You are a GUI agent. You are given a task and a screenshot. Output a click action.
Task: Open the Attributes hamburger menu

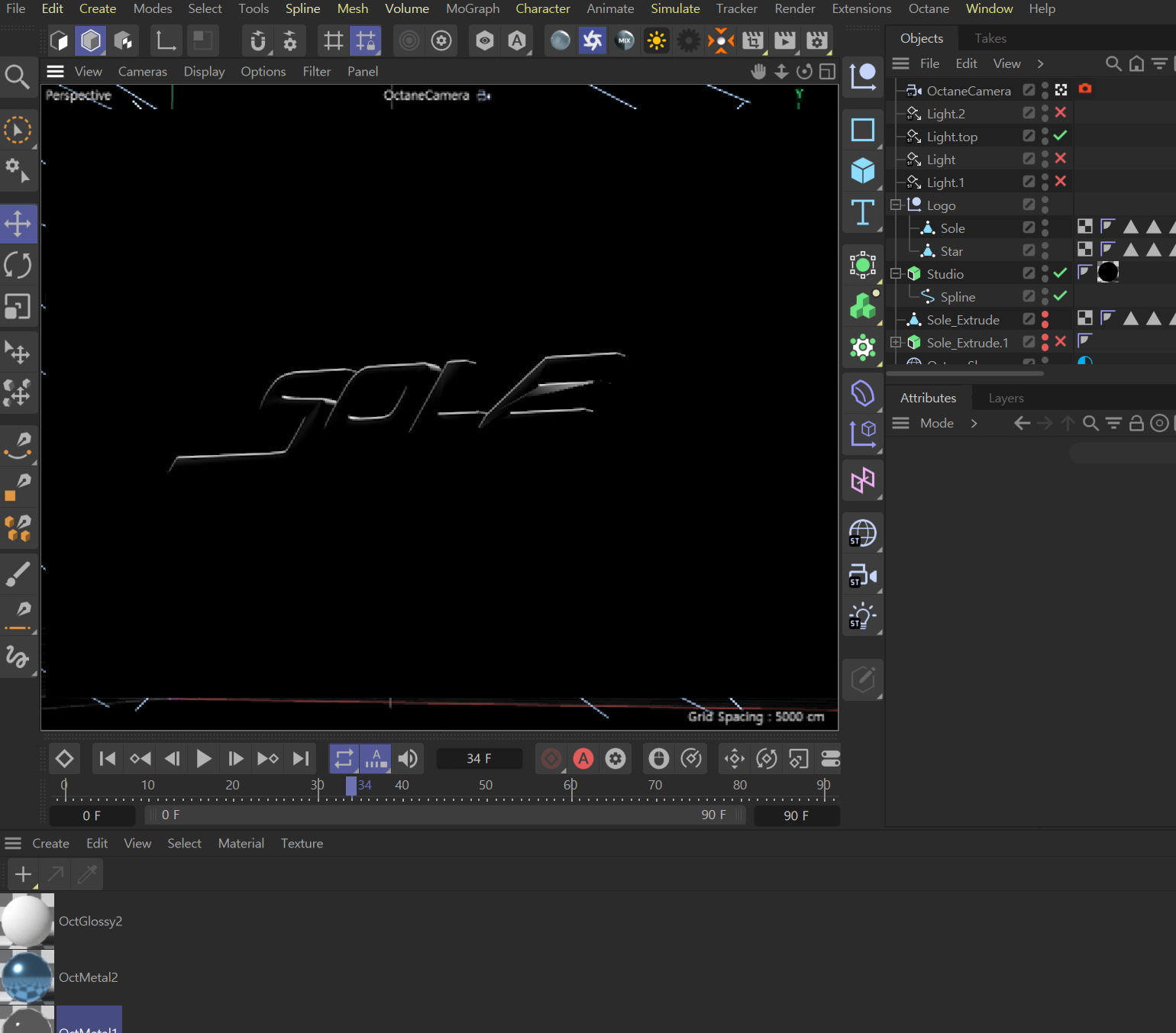(x=901, y=423)
